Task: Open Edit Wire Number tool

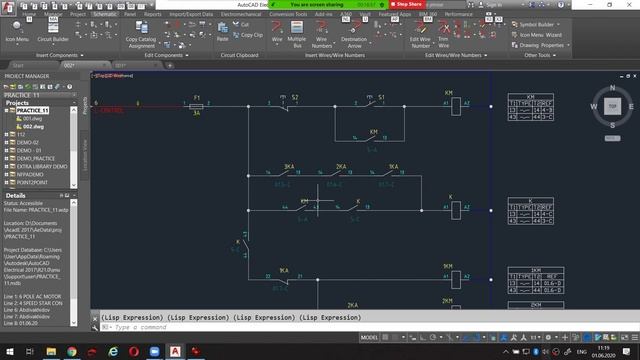Action: tap(420, 34)
